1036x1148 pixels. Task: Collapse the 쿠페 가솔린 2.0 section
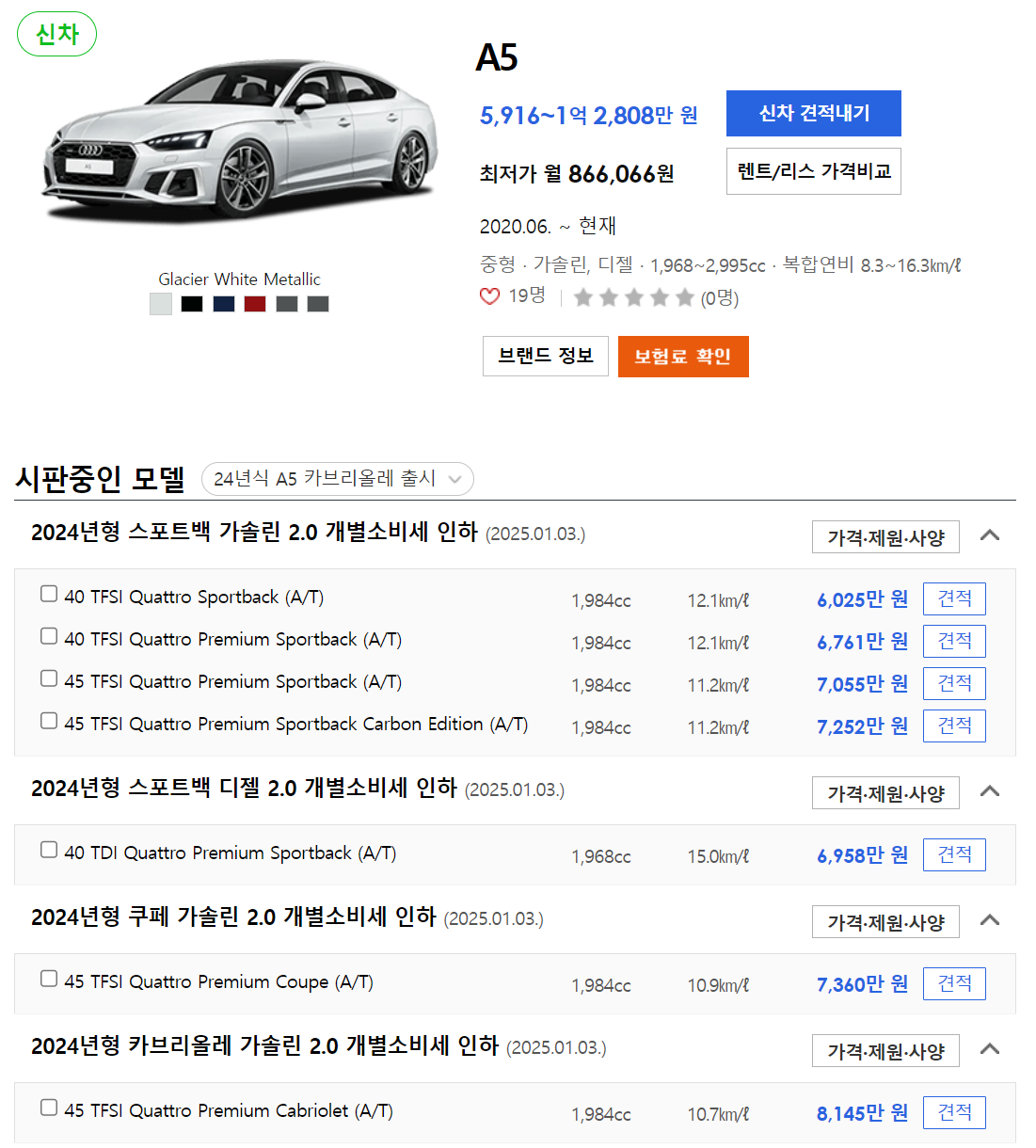click(x=989, y=920)
